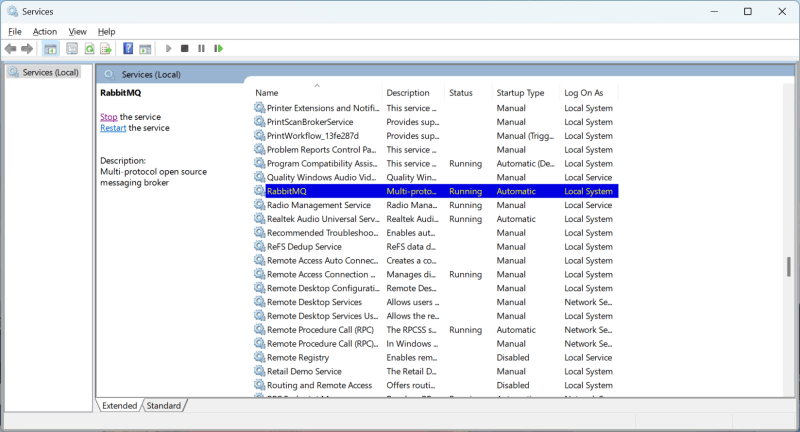
Task: Open the View menu
Action: click(x=78, y=32)
